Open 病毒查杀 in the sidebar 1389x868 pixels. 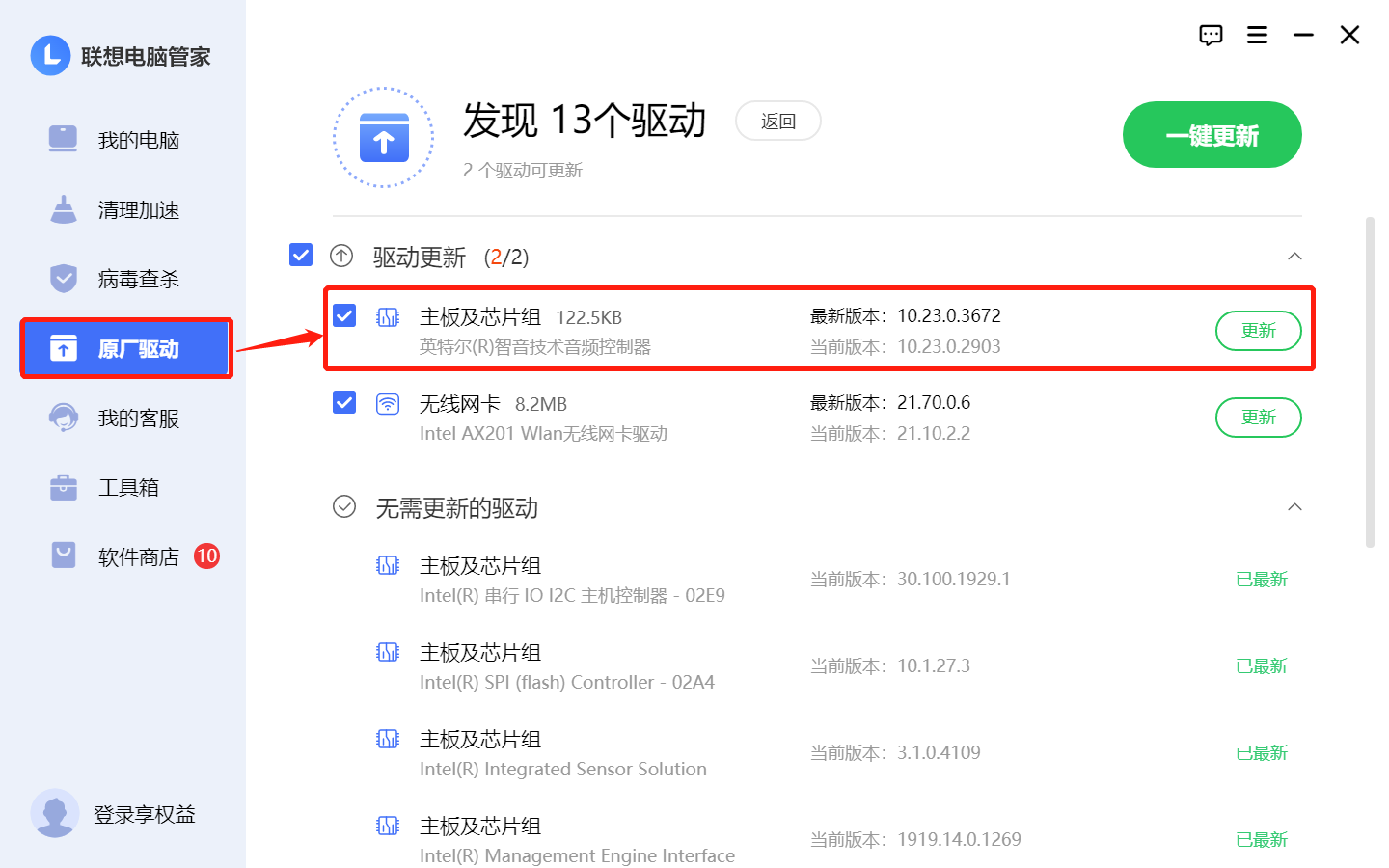pos(123,279)
